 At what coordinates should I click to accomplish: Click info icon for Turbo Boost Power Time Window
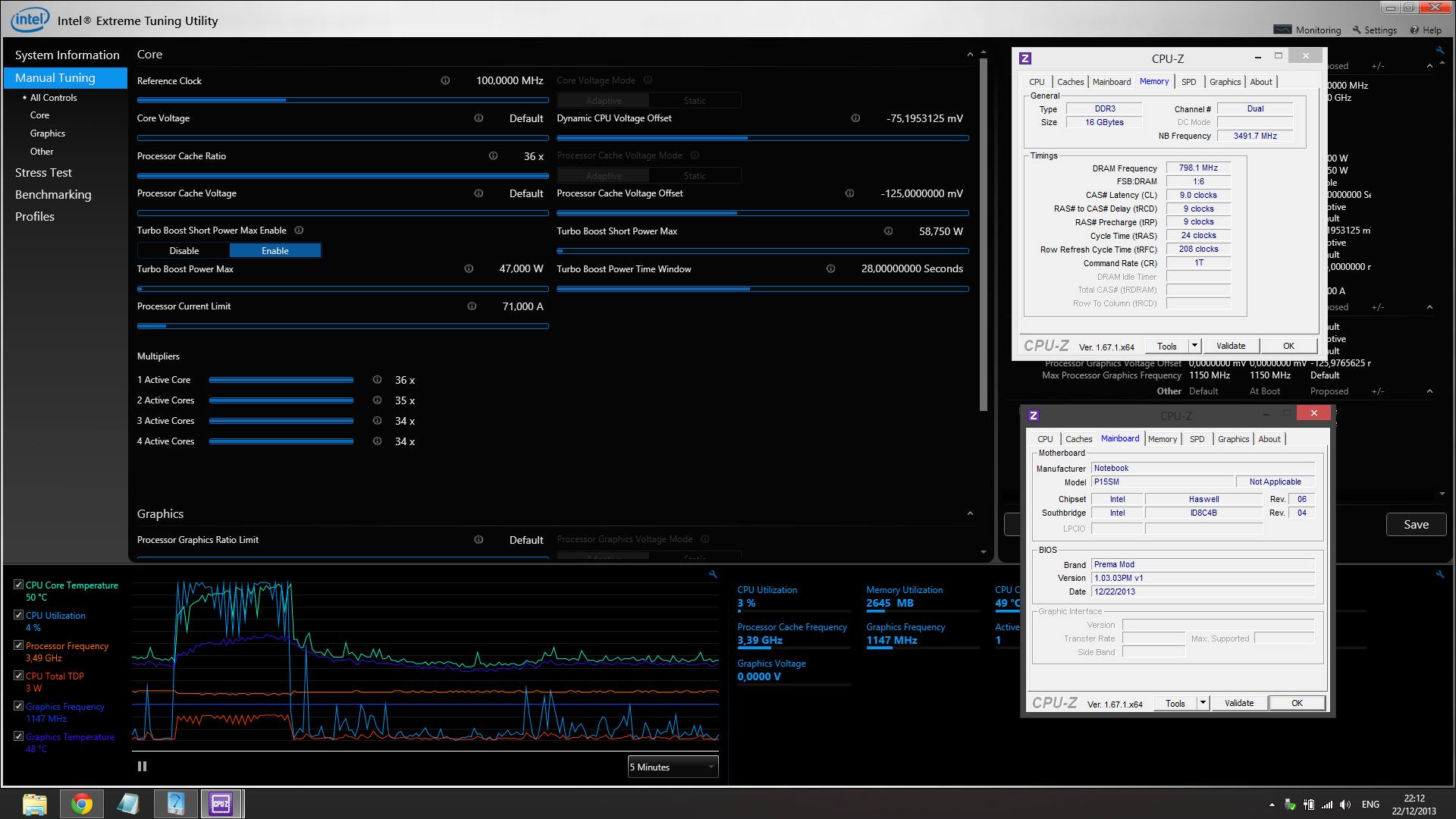click(830, 268)
